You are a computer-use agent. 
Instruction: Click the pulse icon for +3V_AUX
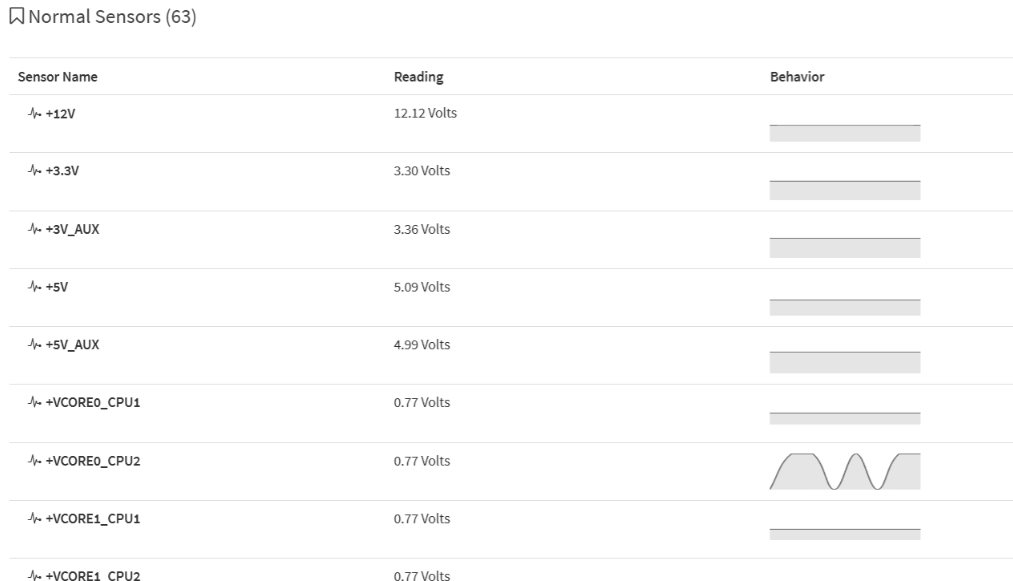[33, 229]
